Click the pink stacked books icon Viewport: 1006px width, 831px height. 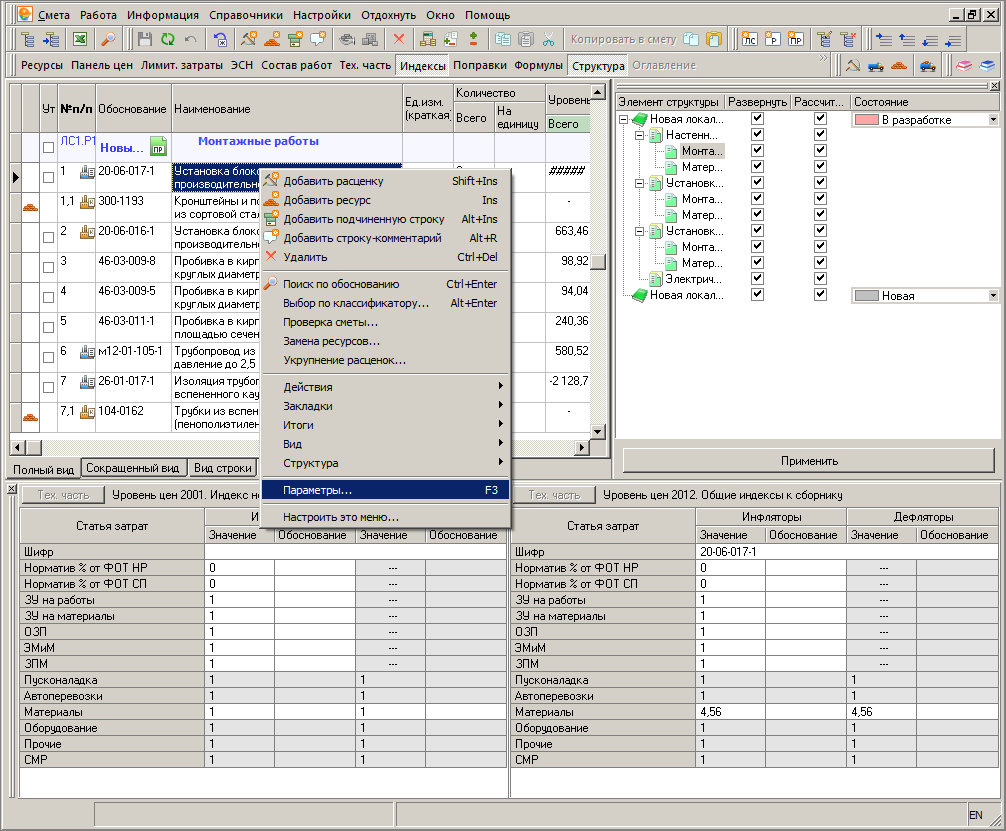point(964,65)
